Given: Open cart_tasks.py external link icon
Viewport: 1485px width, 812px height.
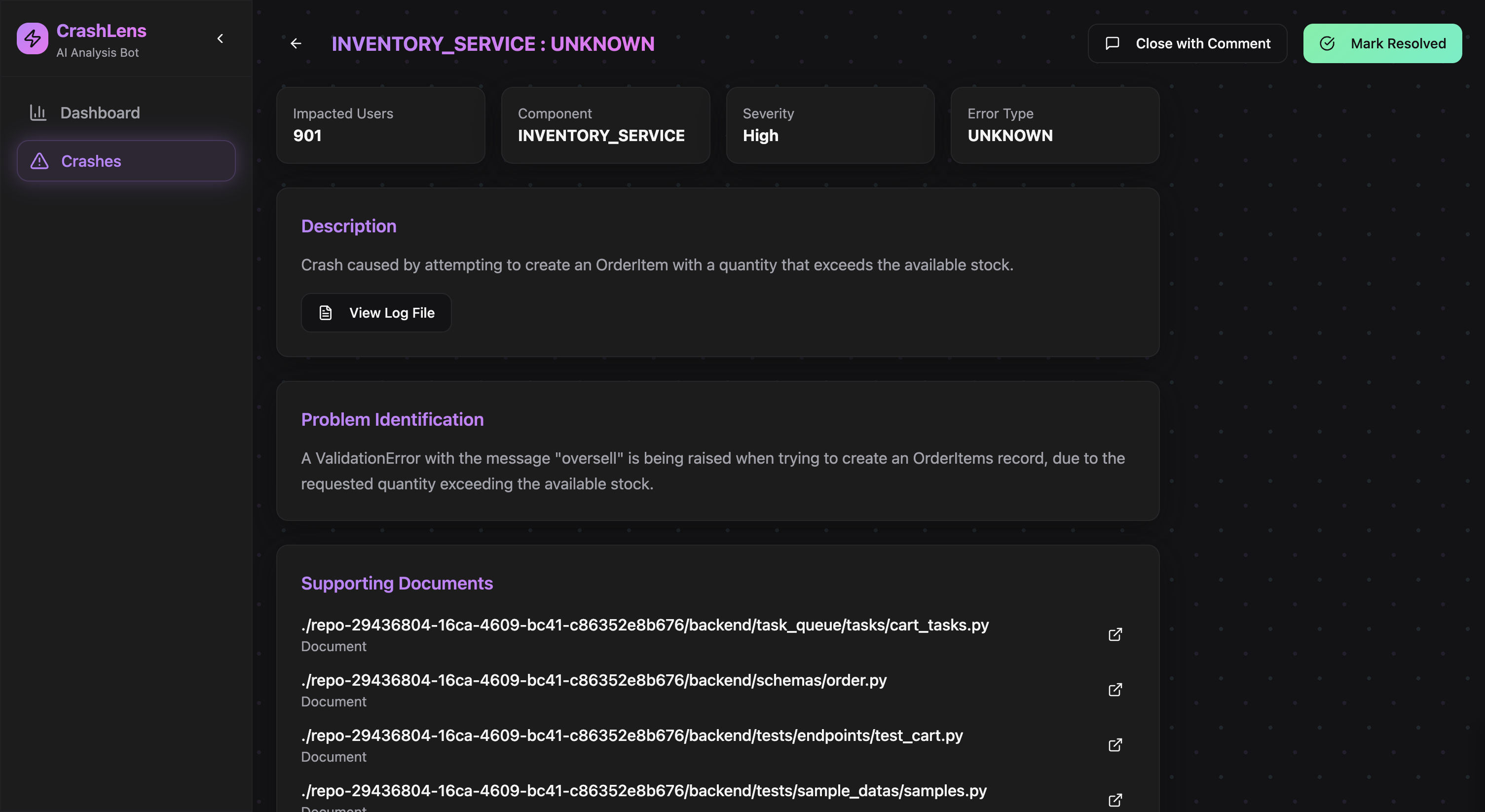Looking at the screenshot, I should click(x=1115, y=634).
